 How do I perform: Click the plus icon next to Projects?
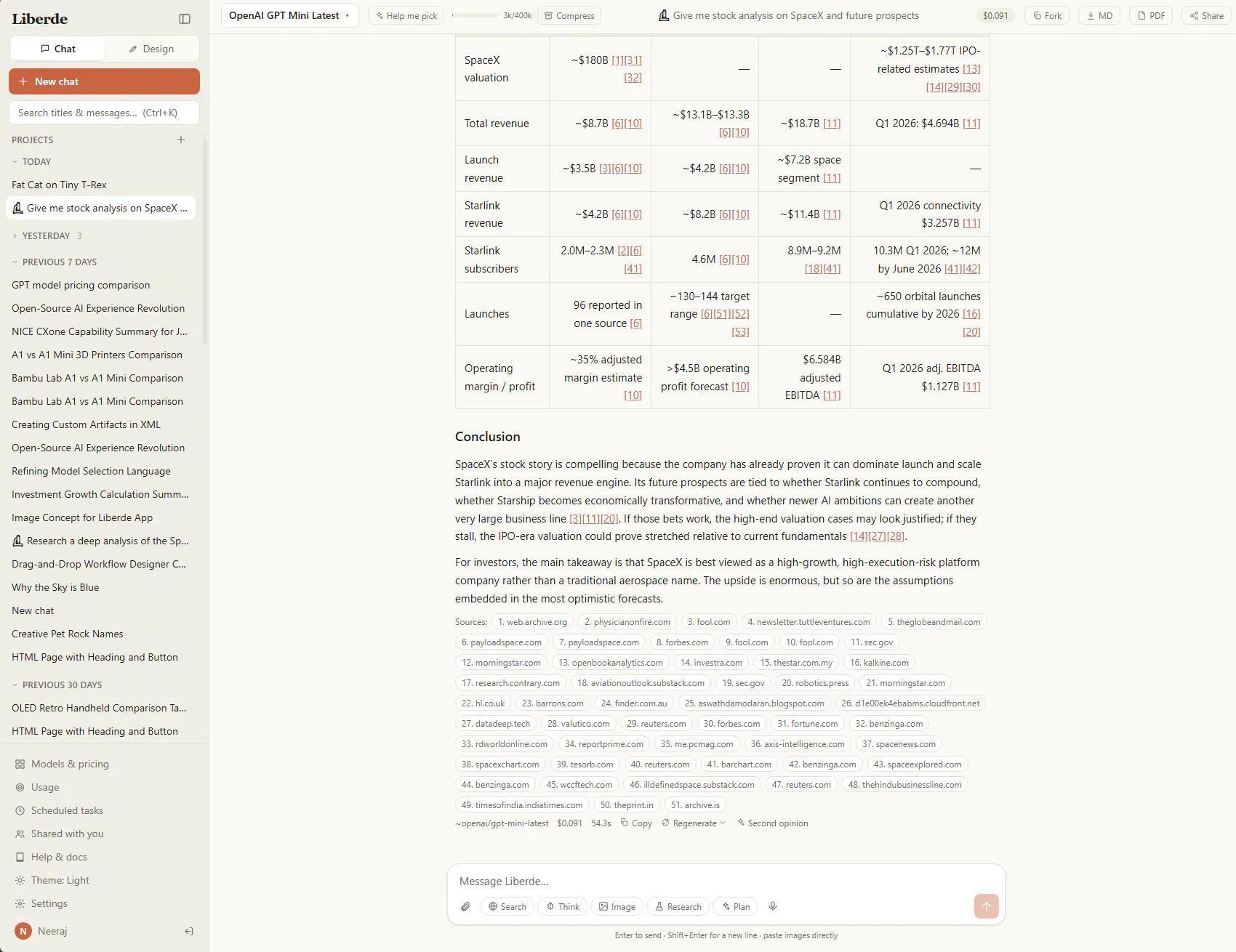pos(181,140)
